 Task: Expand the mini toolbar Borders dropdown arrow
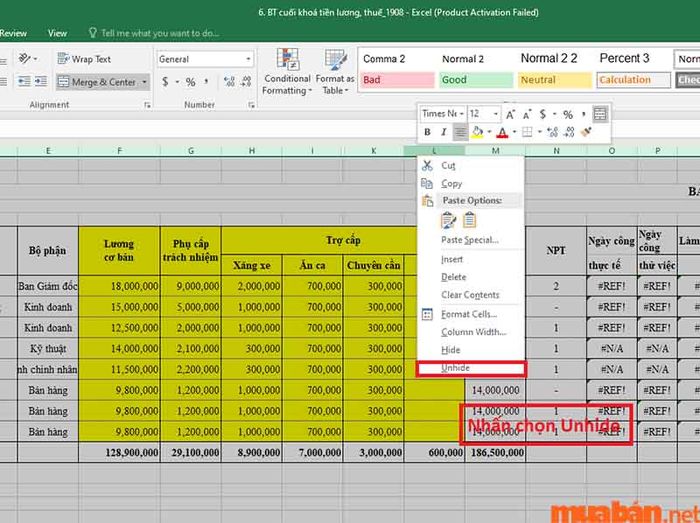point(539,132)
